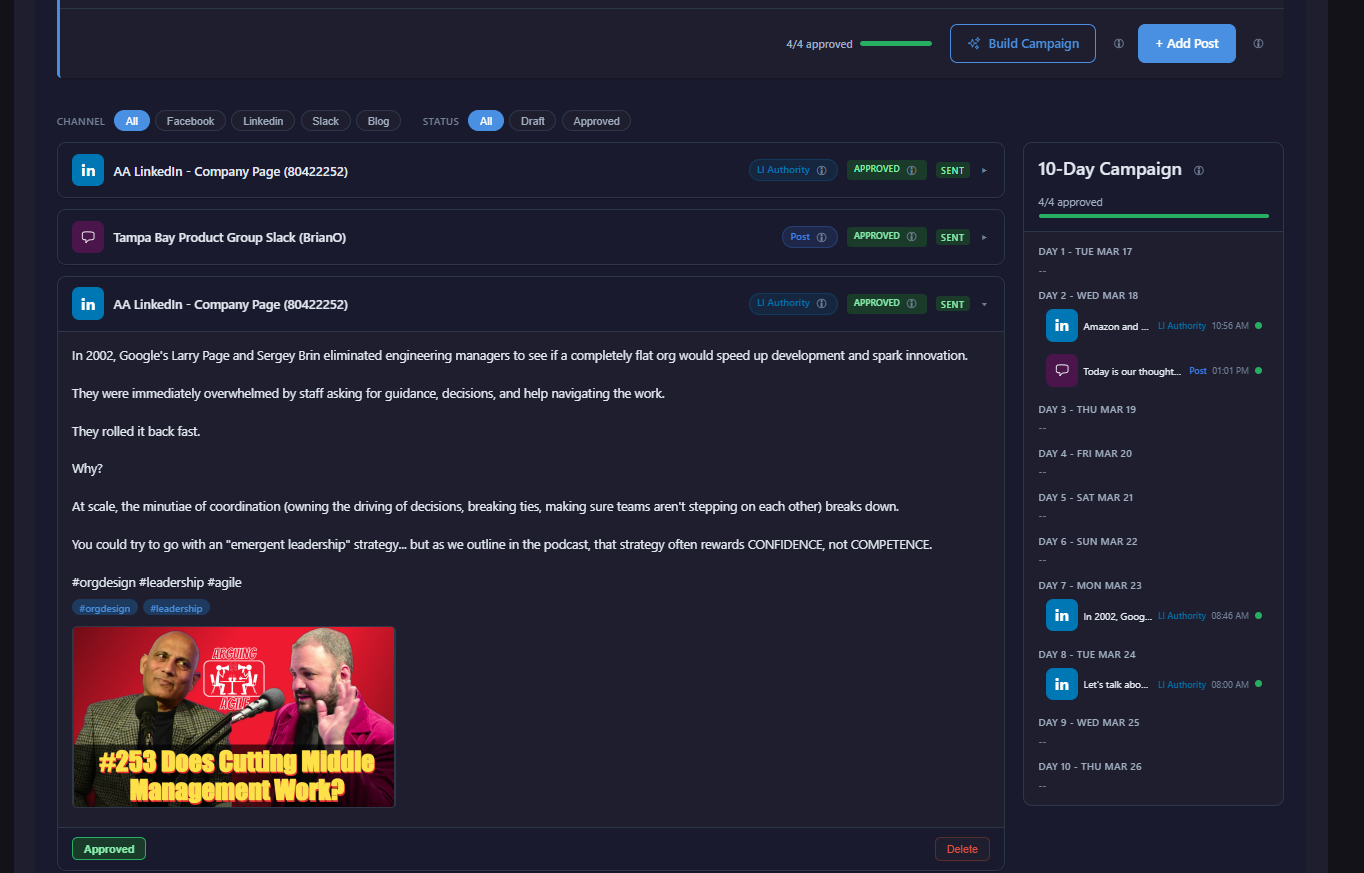Open the Tampa Bay Product Group Slack (BrianO) row
This screenshot has height=873, width=1364.
[531, 237]
